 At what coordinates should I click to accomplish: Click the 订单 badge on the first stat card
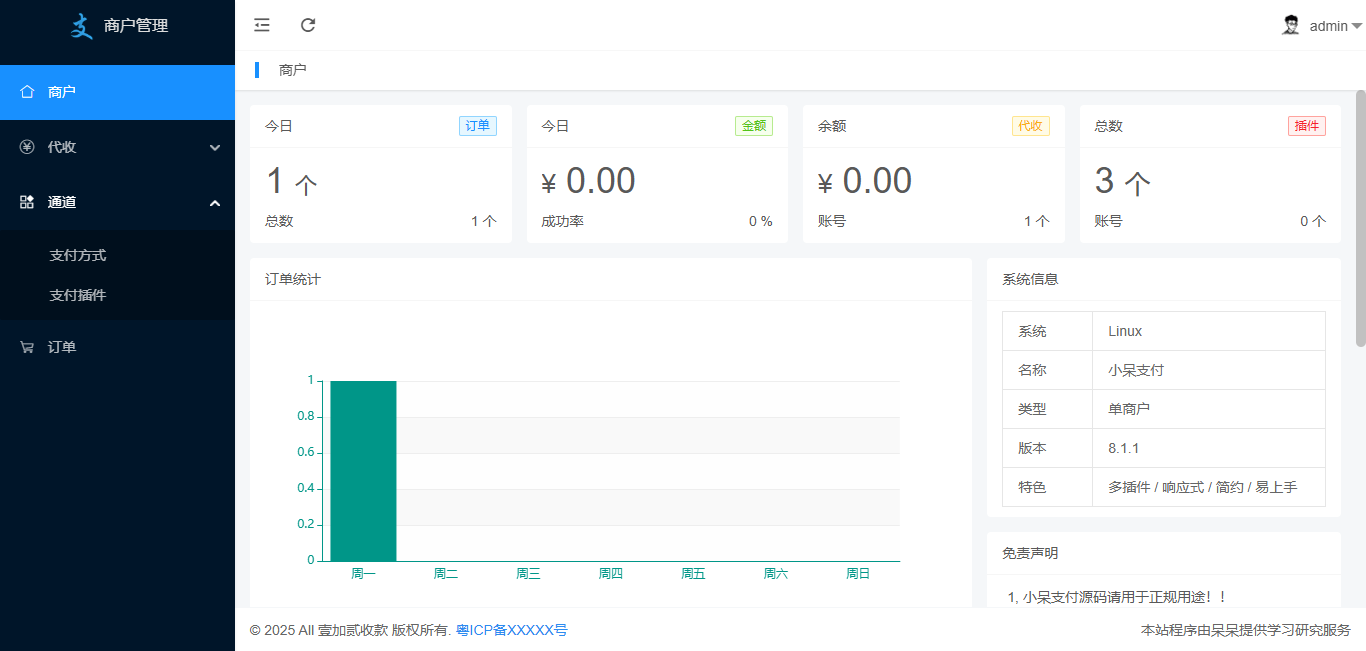click(478, 125)
